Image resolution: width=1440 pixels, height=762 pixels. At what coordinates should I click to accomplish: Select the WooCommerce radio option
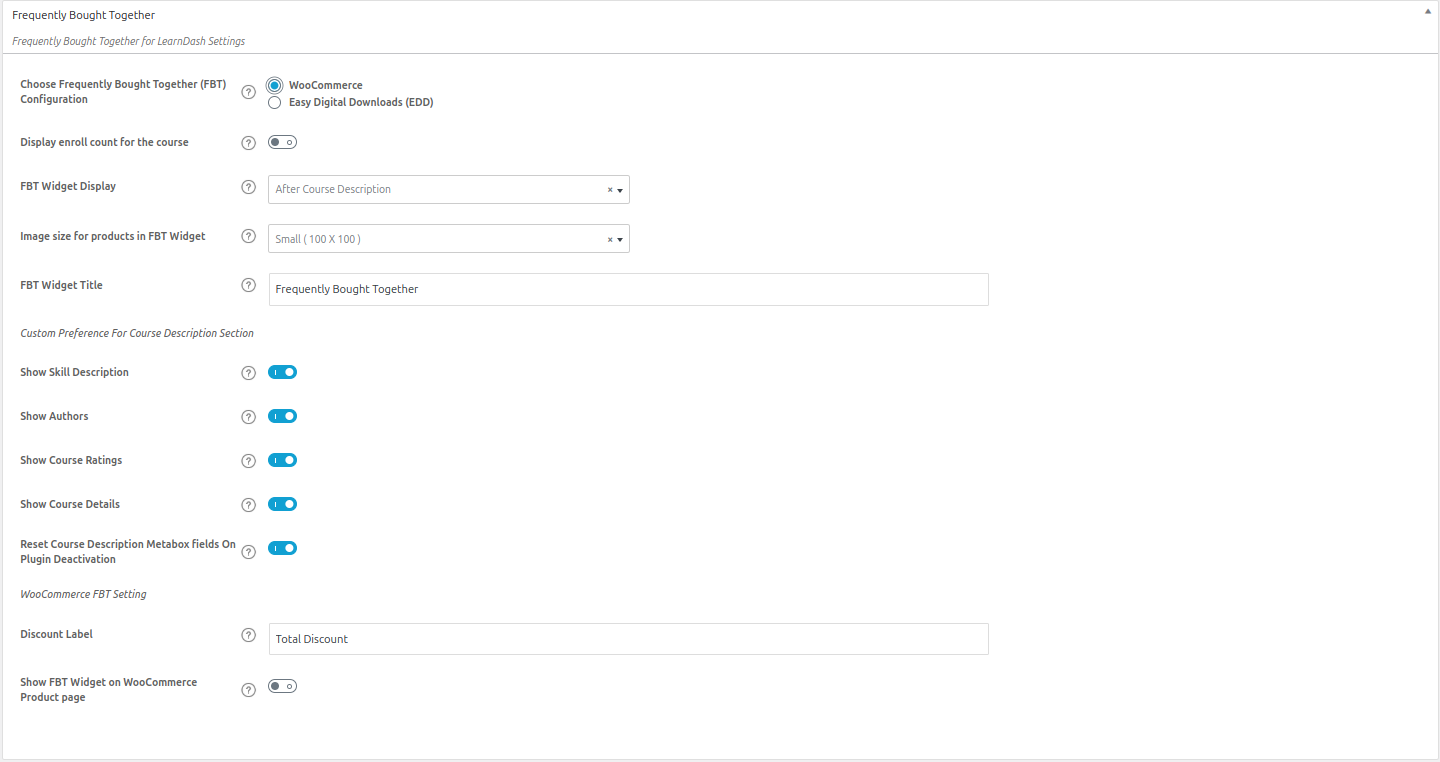click(275, 85)
